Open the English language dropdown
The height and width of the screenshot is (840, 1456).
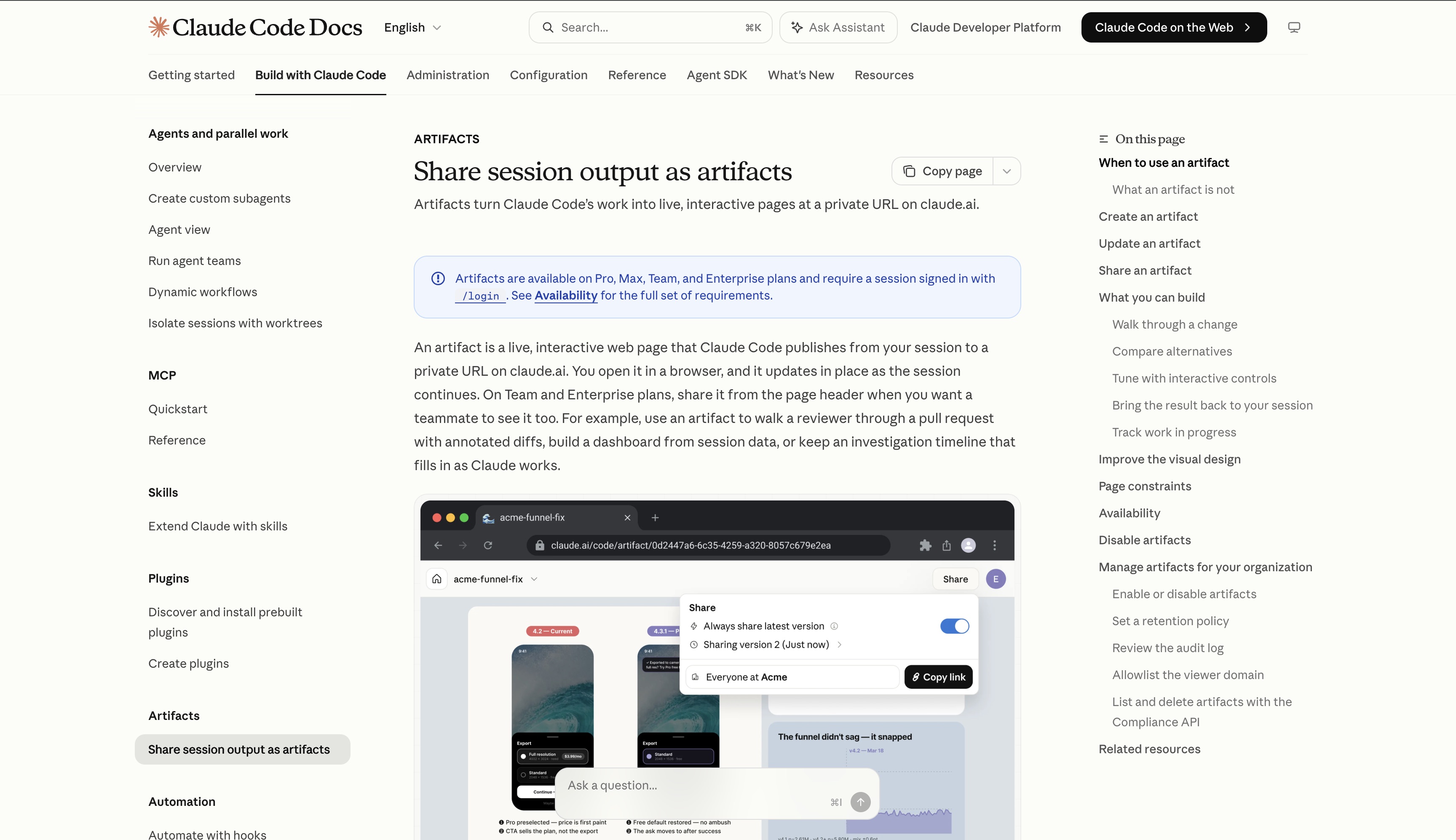[413, 27]
